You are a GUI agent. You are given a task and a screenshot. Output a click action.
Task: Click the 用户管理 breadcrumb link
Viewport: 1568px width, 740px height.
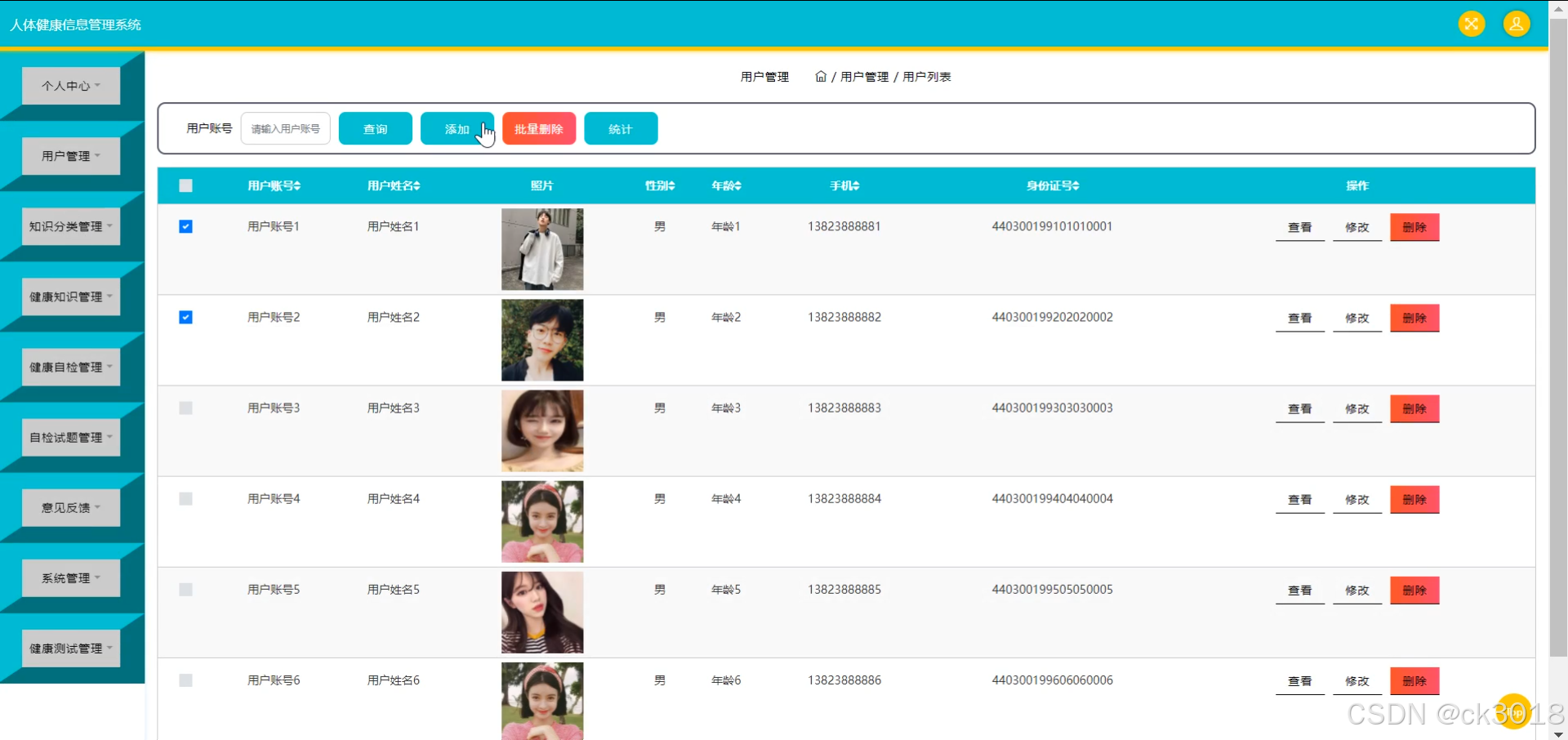[x=865, y=77]
